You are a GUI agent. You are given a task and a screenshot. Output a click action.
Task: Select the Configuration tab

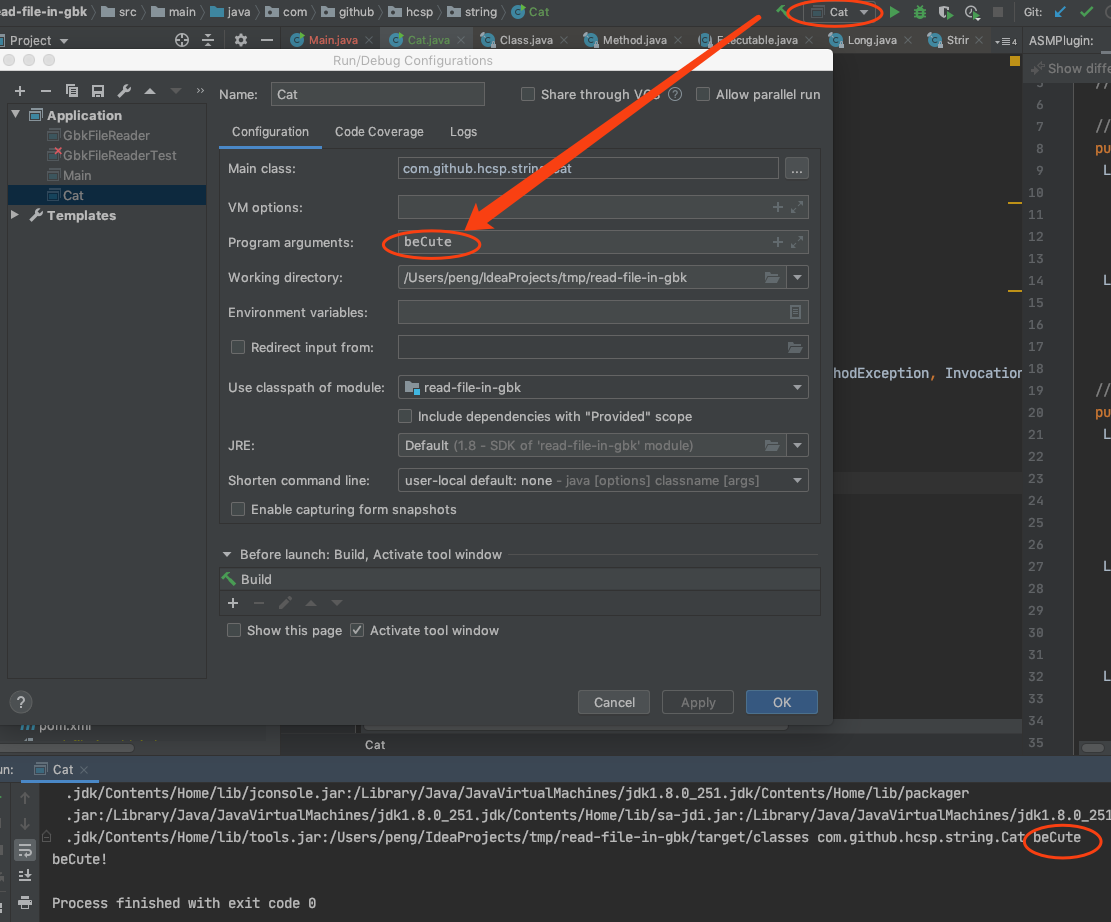270,132
